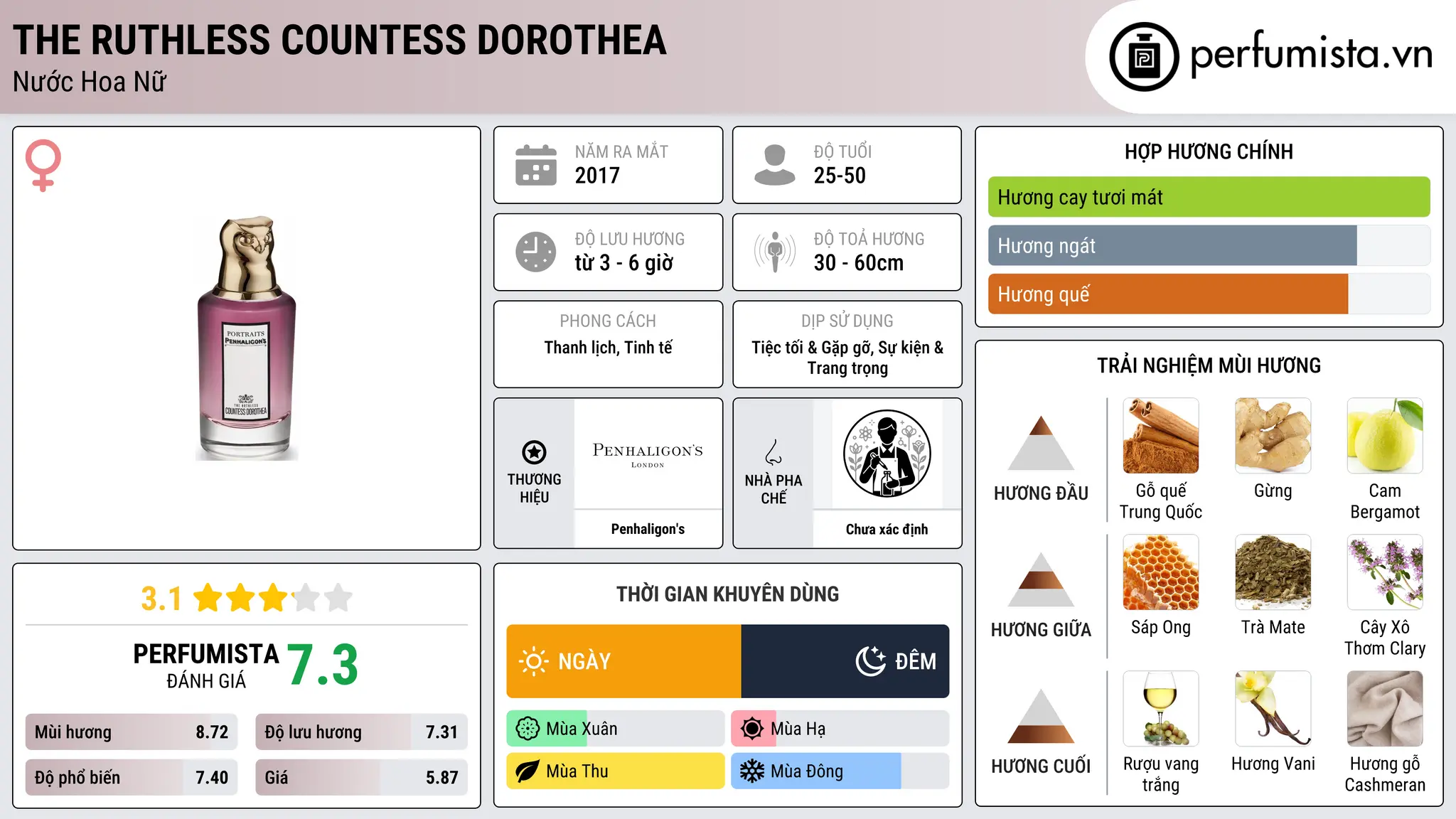Click the Giá 5.87 score bar
Screen dimensions: 1456x819
click(x=361, y=778)
